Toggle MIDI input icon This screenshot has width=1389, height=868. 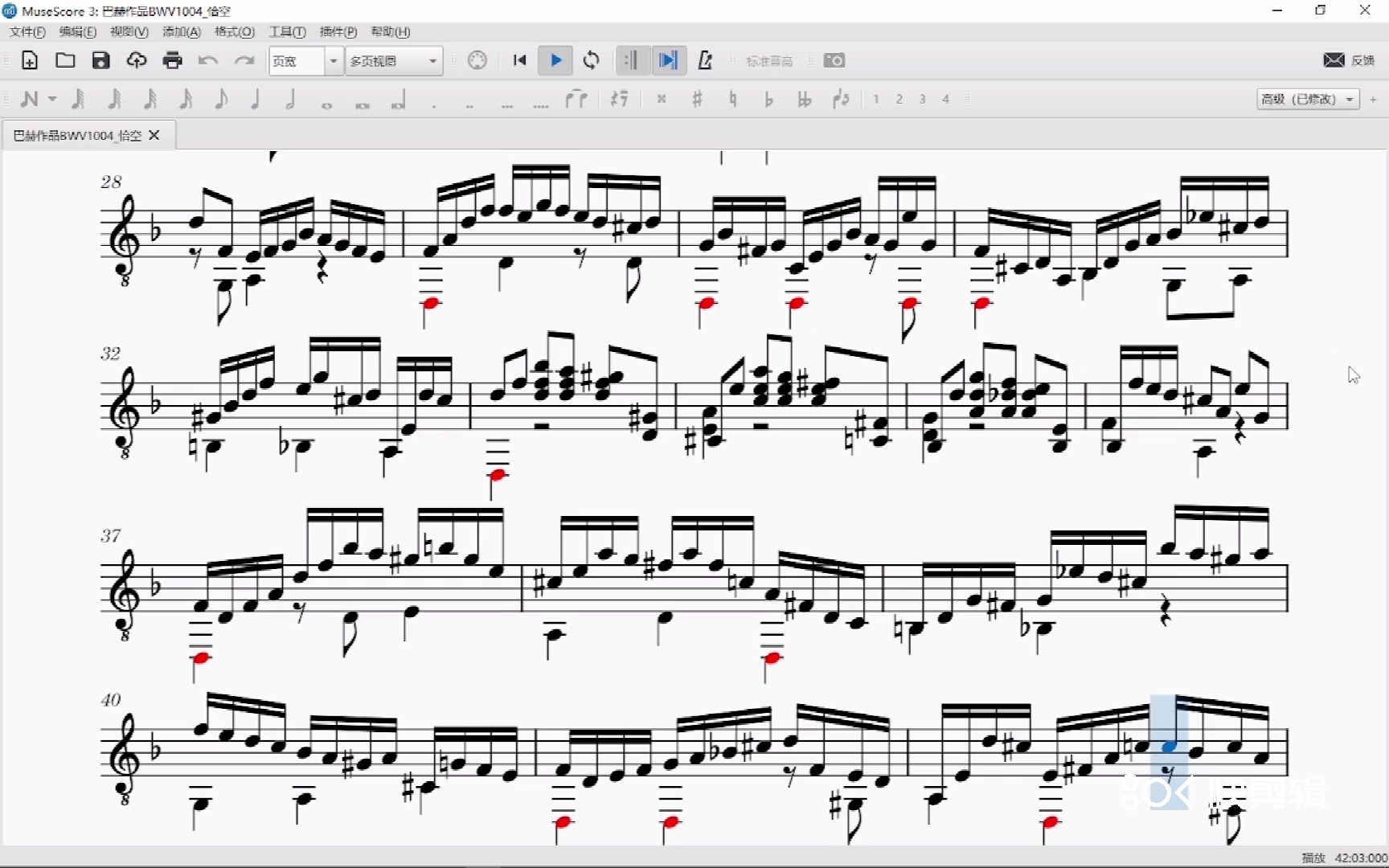(x=477, y=60)
